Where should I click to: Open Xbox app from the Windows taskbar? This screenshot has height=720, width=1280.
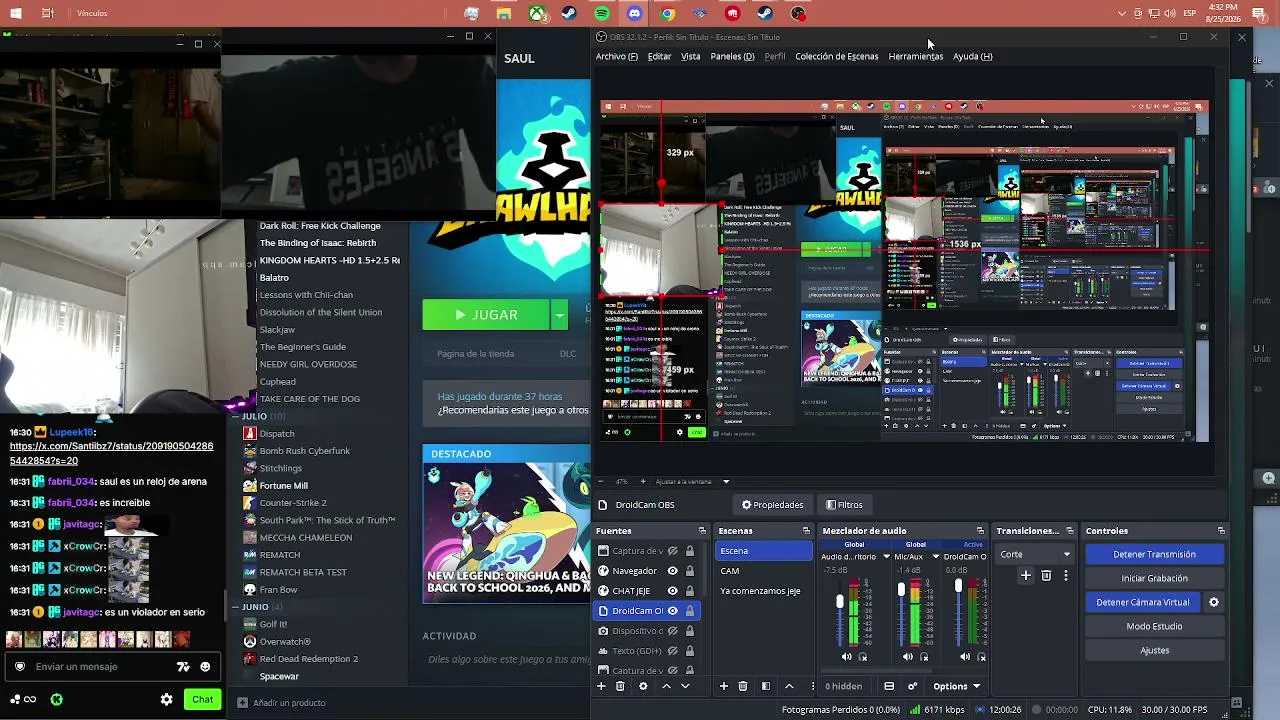pos(537,13)
